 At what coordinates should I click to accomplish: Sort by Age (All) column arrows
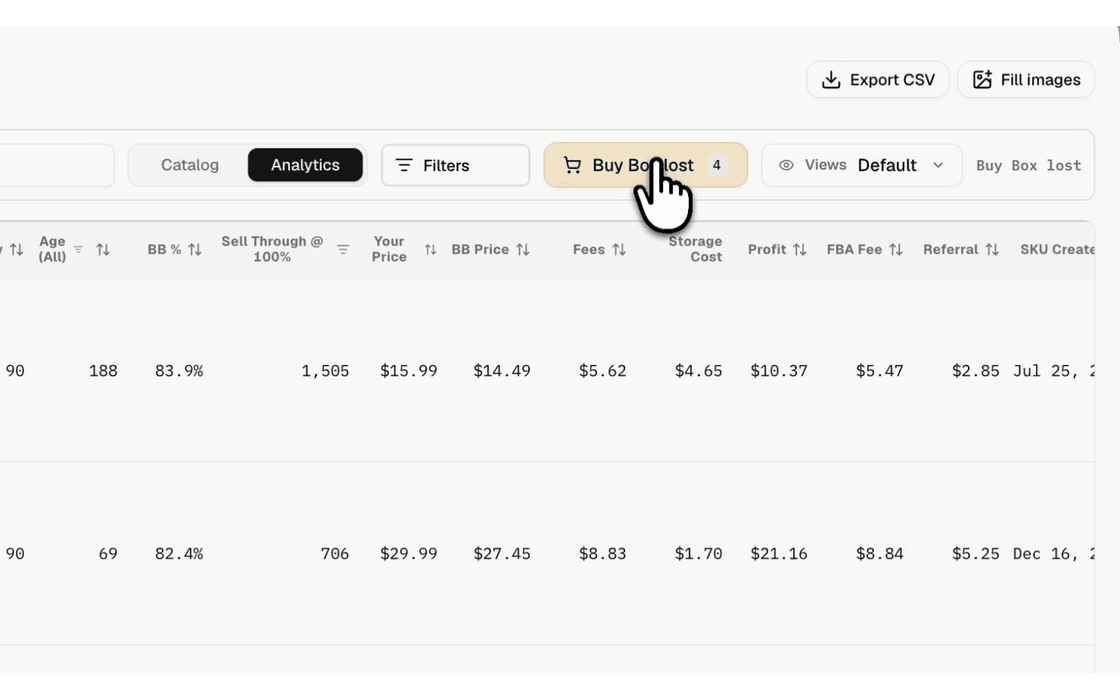pyautogui.click(x=103, y=249)
